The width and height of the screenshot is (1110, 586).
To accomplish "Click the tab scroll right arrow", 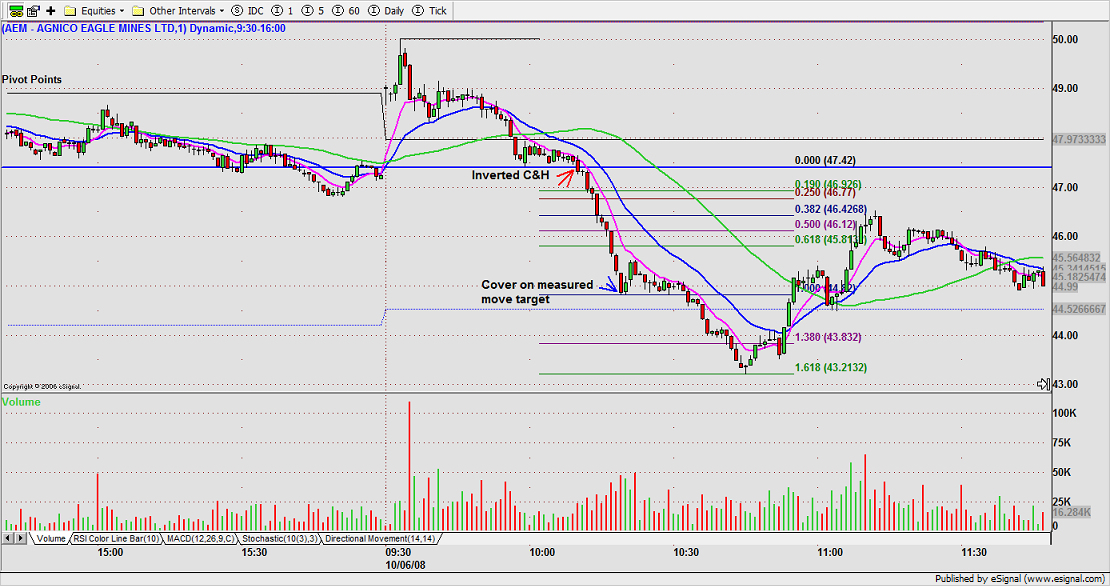I will (21, 539).
